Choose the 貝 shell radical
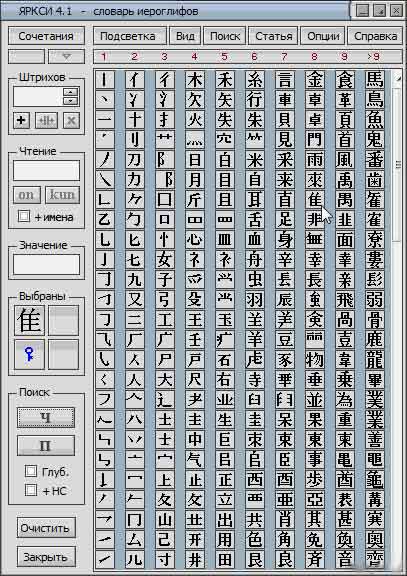 point(285,120)
